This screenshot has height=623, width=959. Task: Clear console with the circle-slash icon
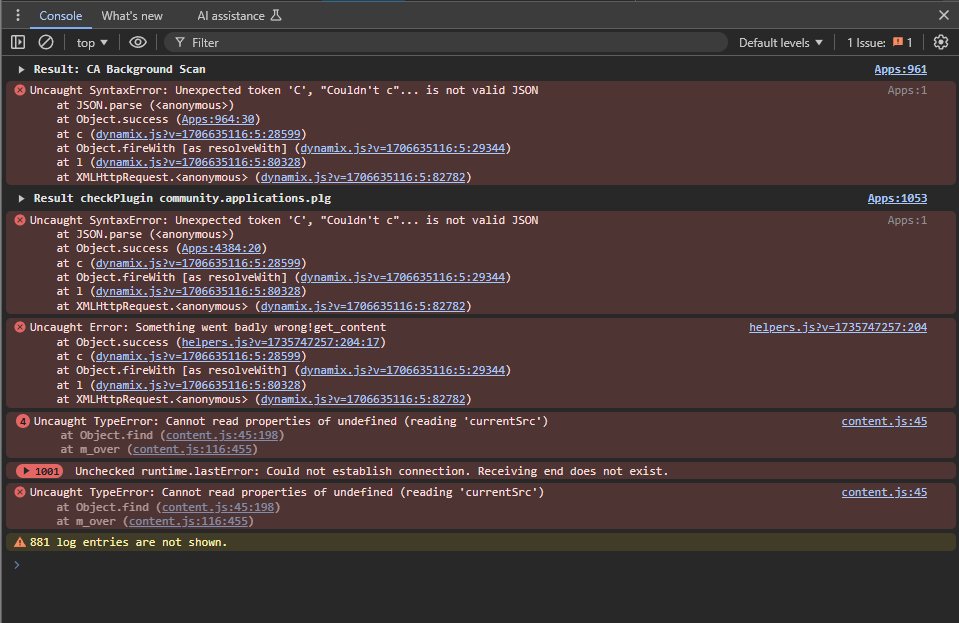tap(46, 42)
